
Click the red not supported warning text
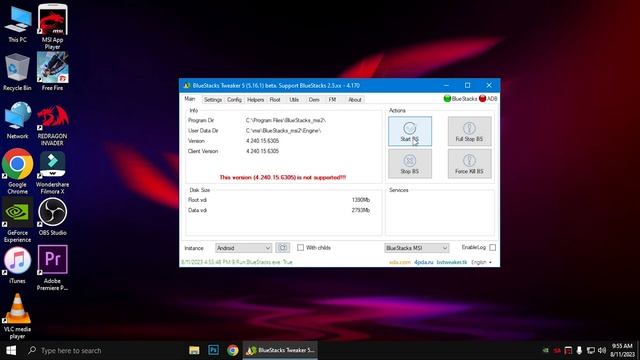[x=282, y=177]
